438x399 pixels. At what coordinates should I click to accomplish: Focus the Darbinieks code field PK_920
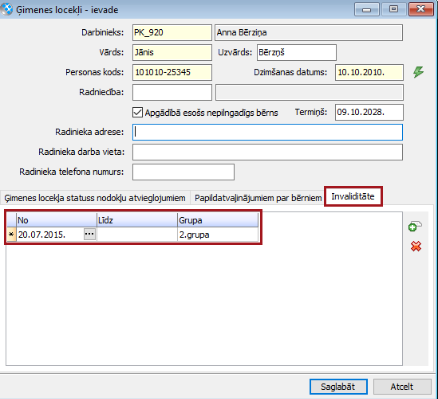[172, 33]
